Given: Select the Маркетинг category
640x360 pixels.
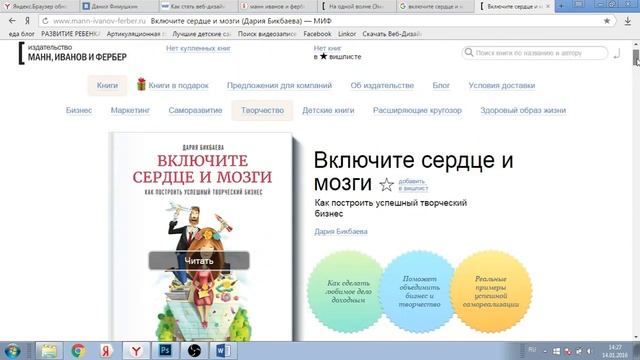Looking at the screenshot, I should tap(130, 110).
